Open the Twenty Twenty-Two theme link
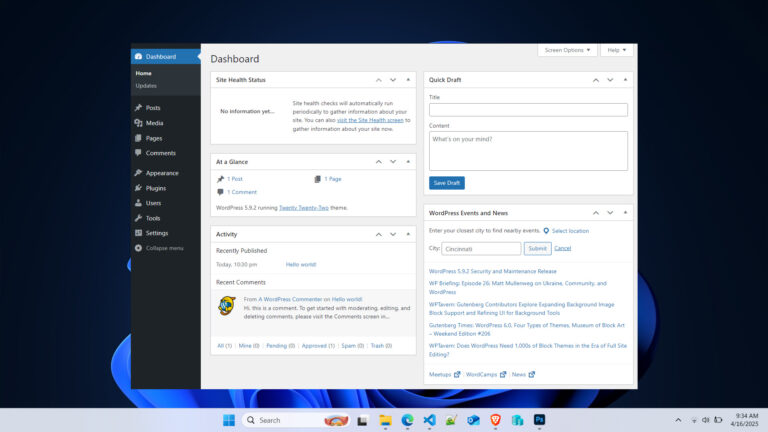768x432 pixels. [304, 208]
